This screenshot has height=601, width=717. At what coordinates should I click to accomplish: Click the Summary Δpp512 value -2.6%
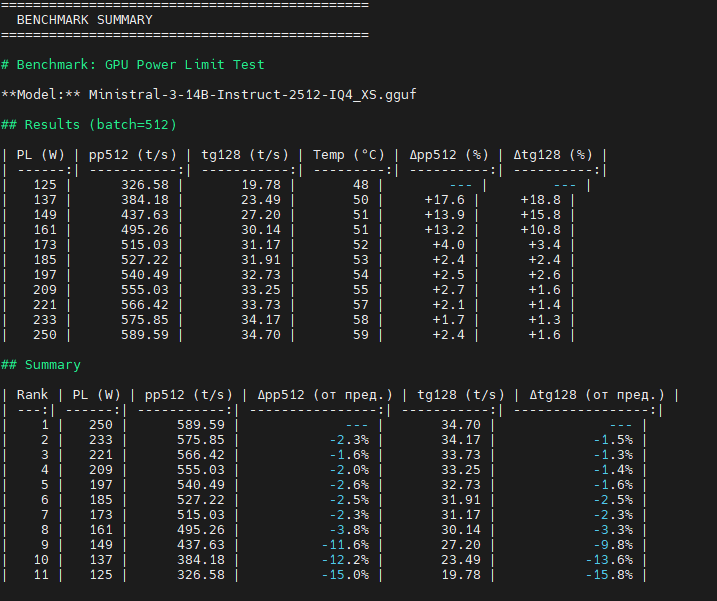(x=349, y=485)
